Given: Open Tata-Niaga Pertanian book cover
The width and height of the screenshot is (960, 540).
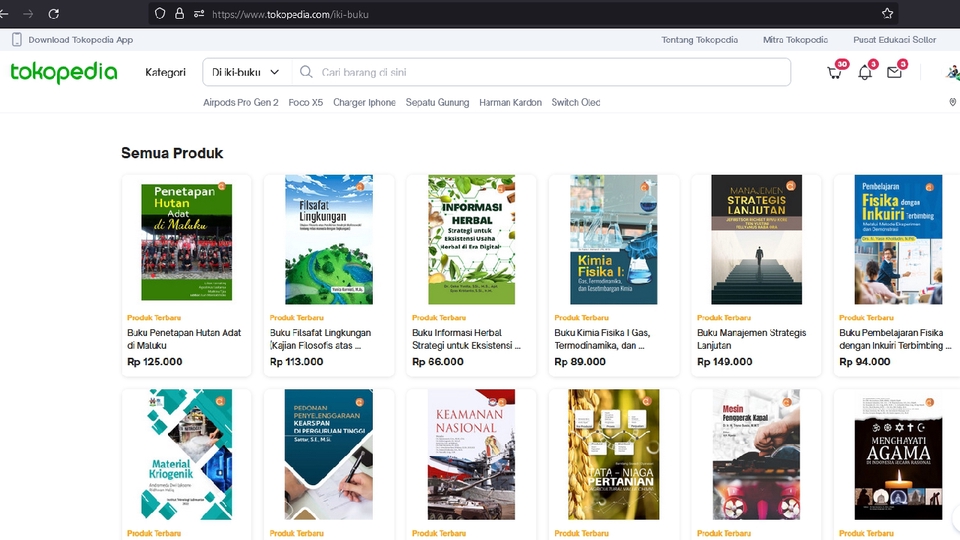Looking at the screenshot, I should point(613,454).
